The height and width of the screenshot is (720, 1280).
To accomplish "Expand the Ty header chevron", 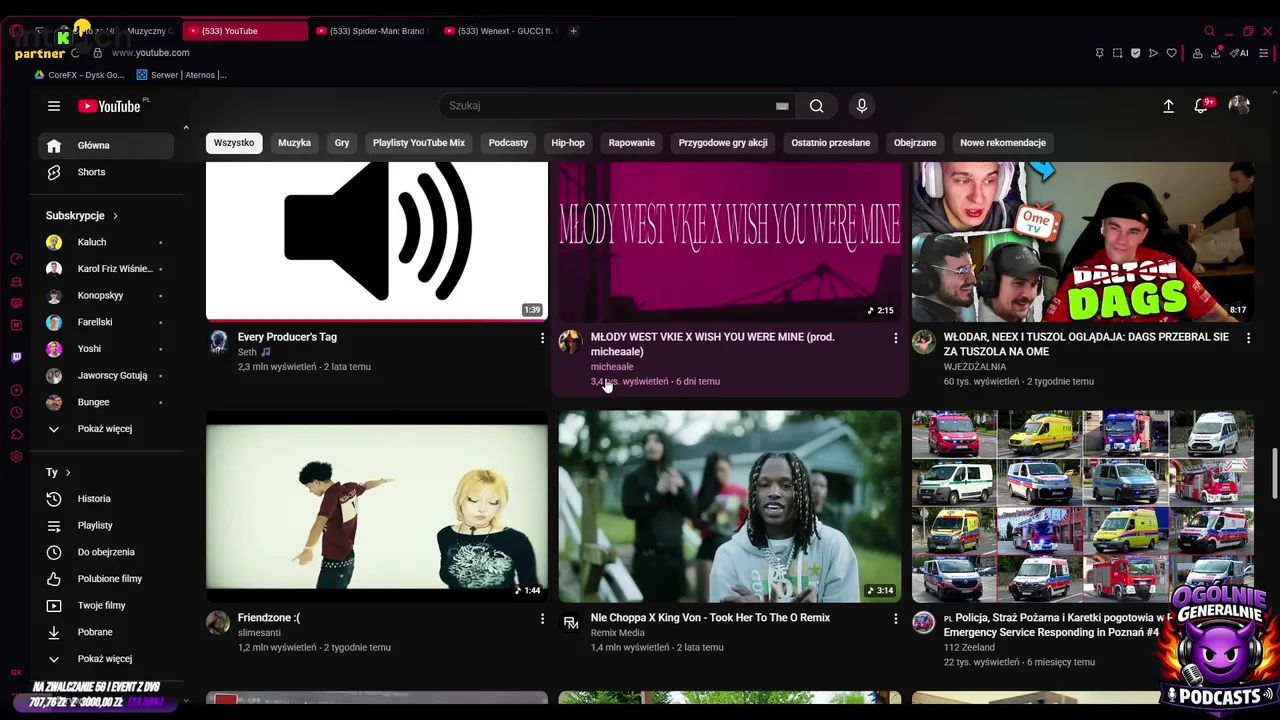I will [68, 472].
